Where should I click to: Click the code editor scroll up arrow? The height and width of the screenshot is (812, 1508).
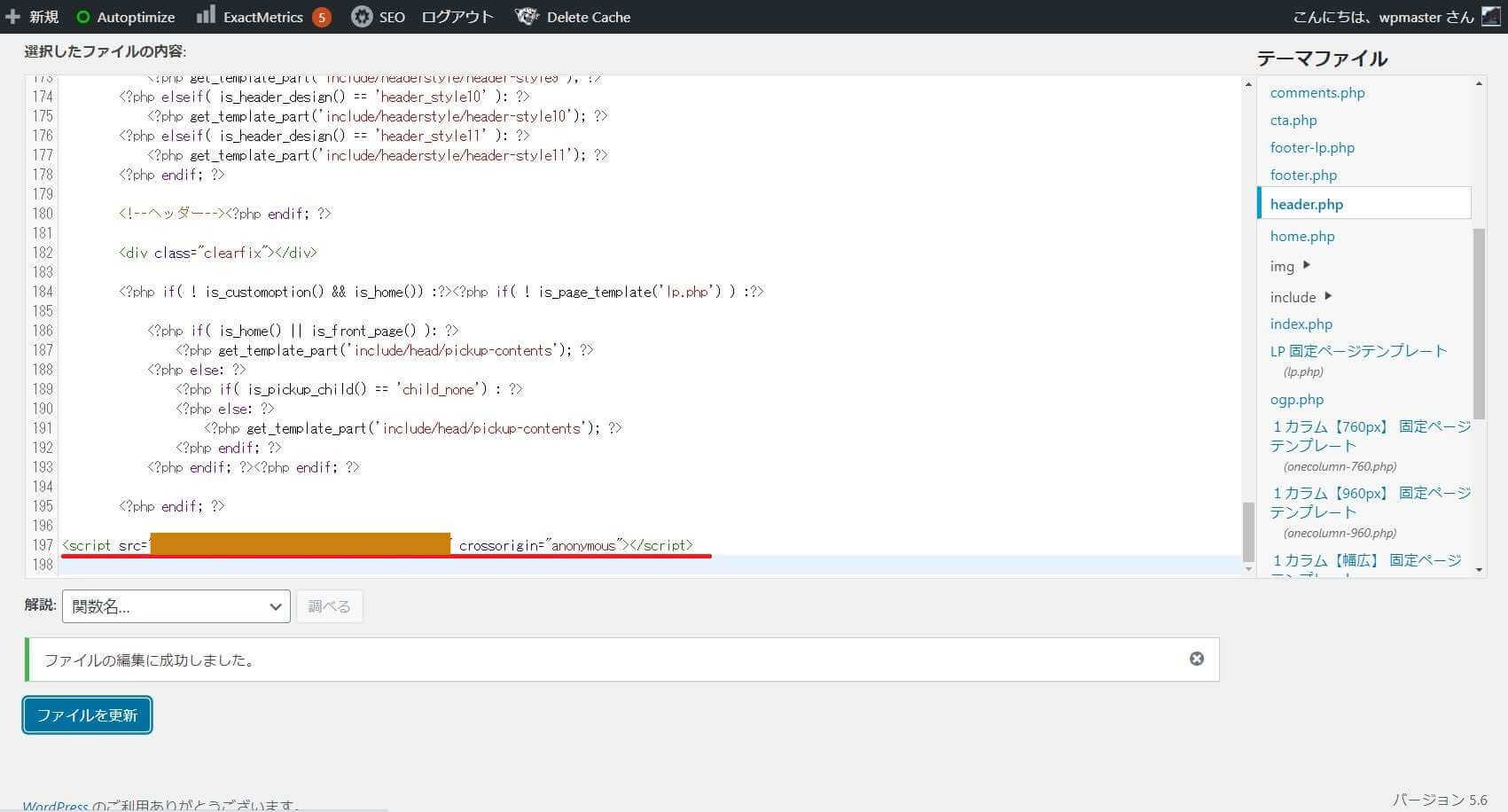point(1248,84)
